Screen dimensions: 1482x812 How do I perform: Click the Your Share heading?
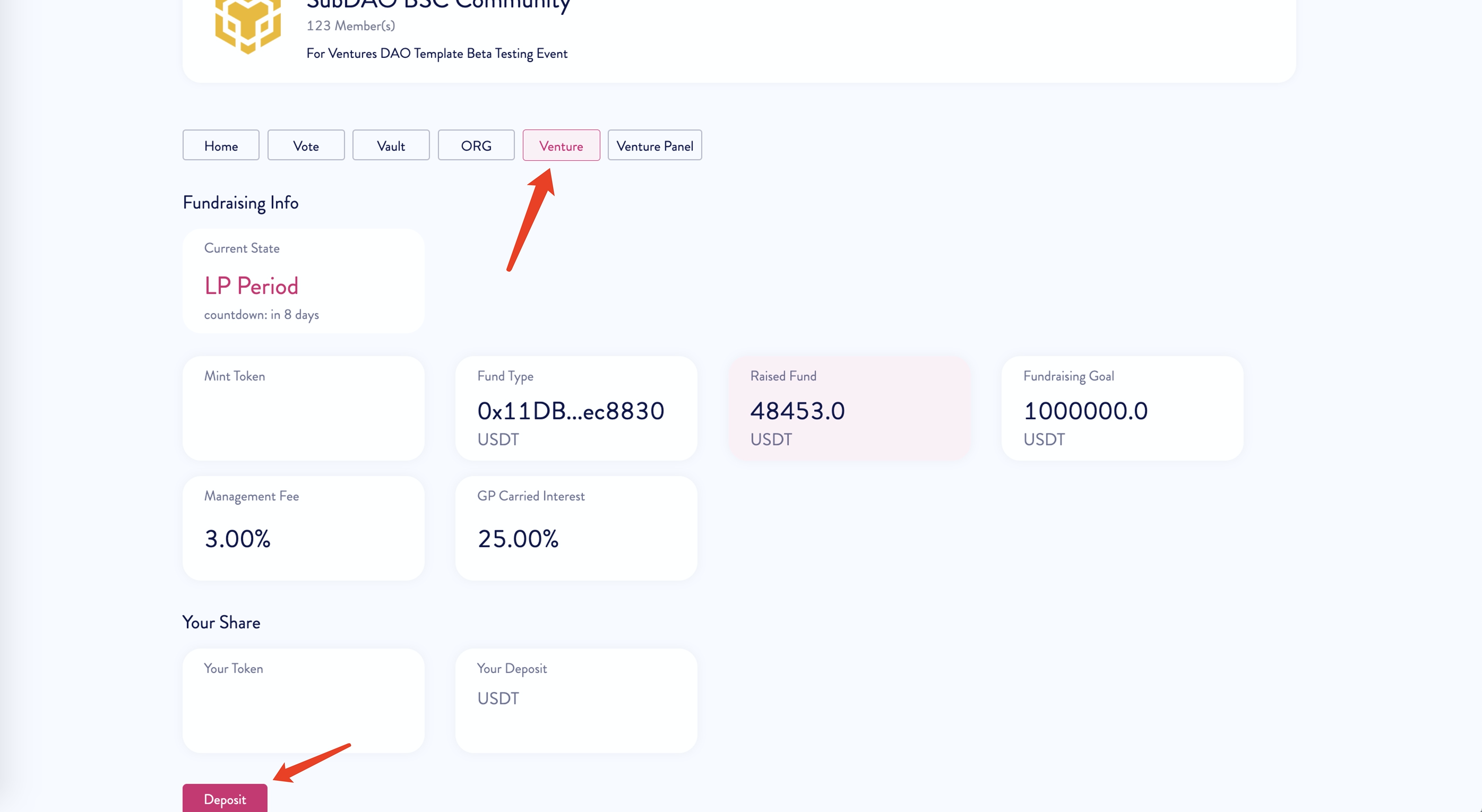click(x=221, y=622)
